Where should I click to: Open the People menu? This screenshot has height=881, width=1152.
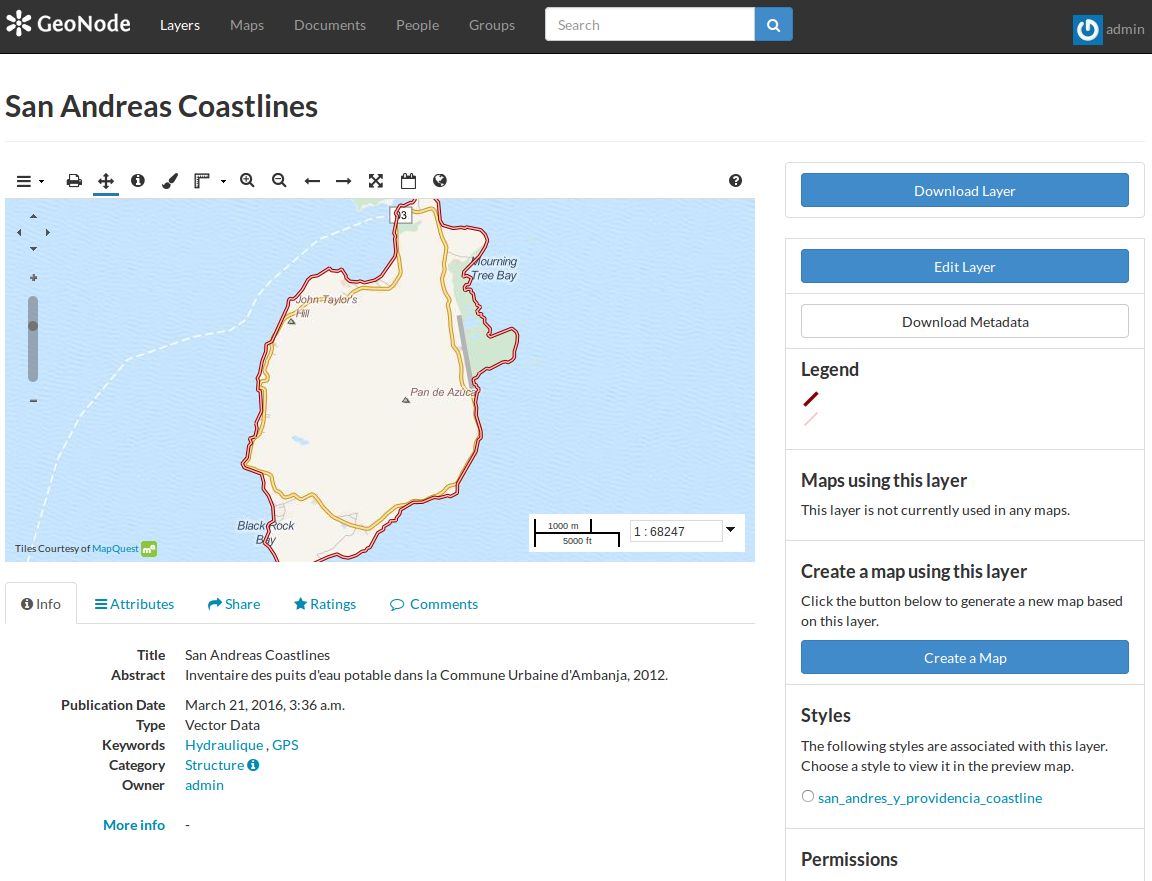[417, 25]
